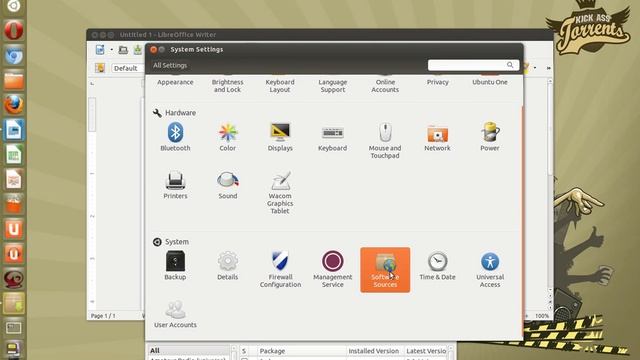This screenshot has width=640, height=360.
Task: Close the System Settings window
Action: coord(153,49)
